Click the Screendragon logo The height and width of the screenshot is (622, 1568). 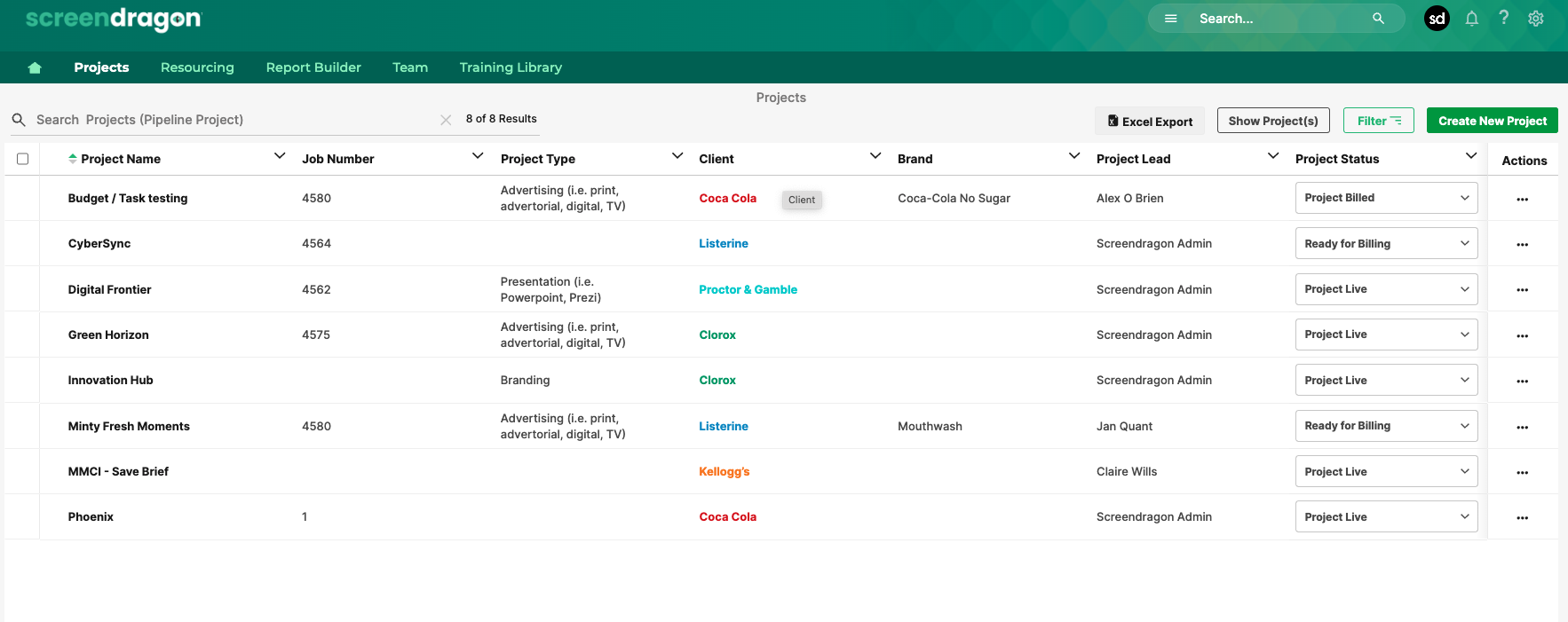(x=114, y=19)
